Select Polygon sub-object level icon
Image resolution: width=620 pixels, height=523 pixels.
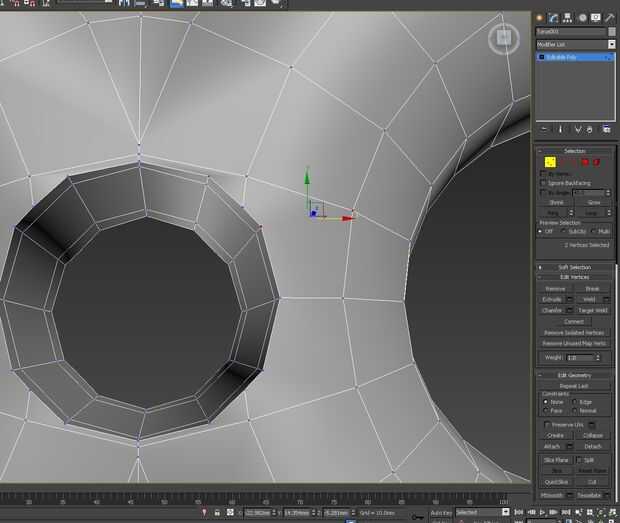click(585, 162)
